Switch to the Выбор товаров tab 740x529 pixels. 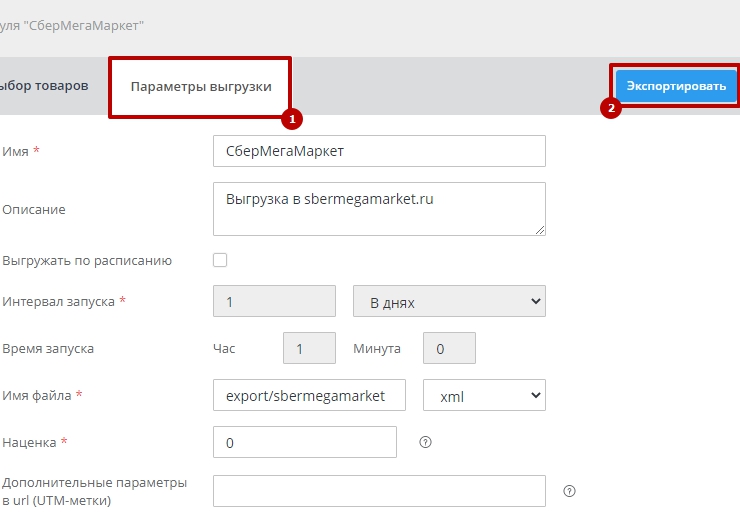(x=44, y=86)
